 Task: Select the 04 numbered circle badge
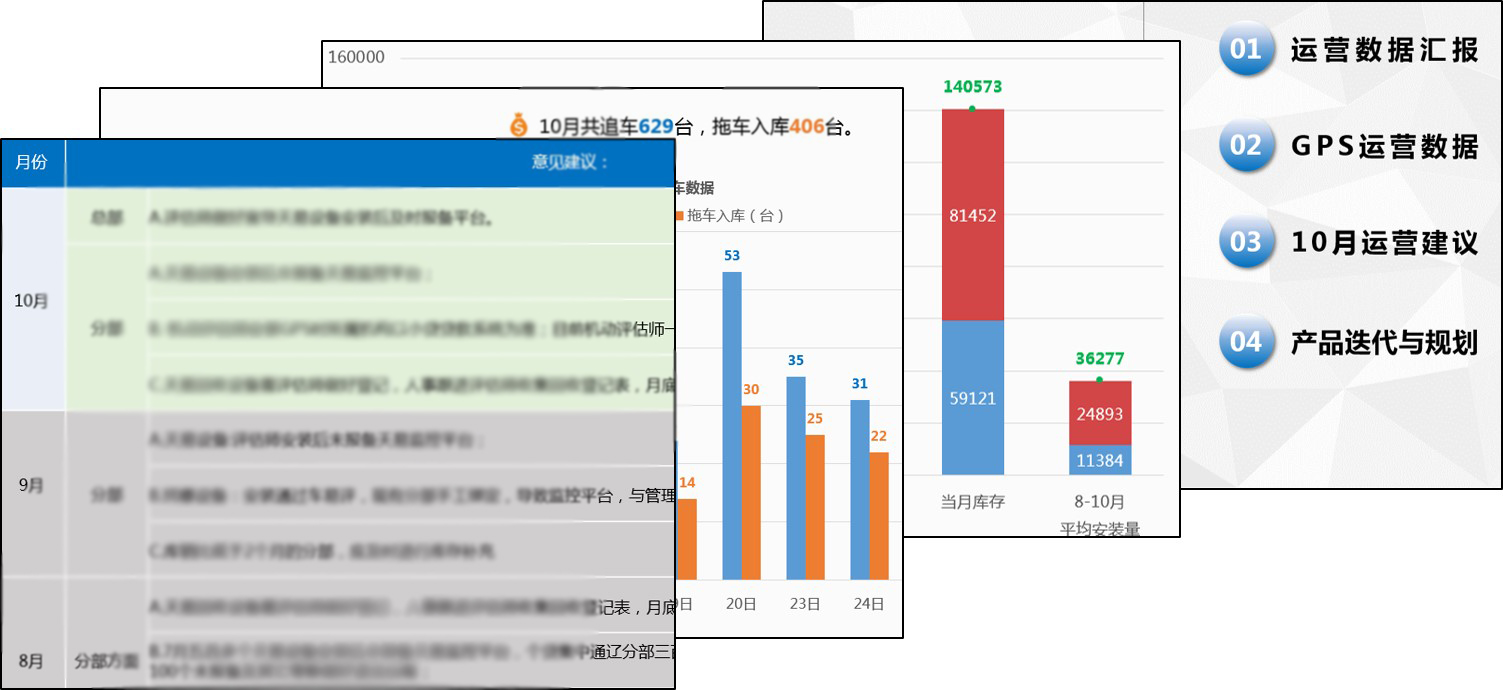[1246, 342]
